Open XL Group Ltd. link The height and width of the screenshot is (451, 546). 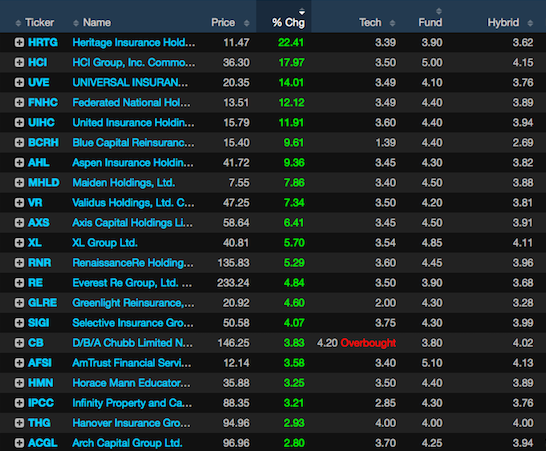[x=105, y=243]
